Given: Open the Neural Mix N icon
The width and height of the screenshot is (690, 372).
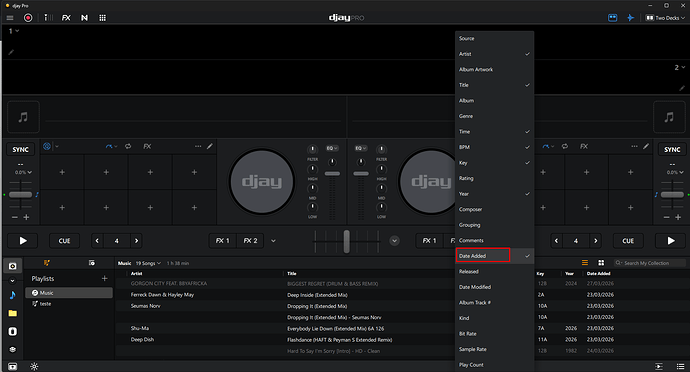Looking at the screenshot, I should click(x=84, y=18).
